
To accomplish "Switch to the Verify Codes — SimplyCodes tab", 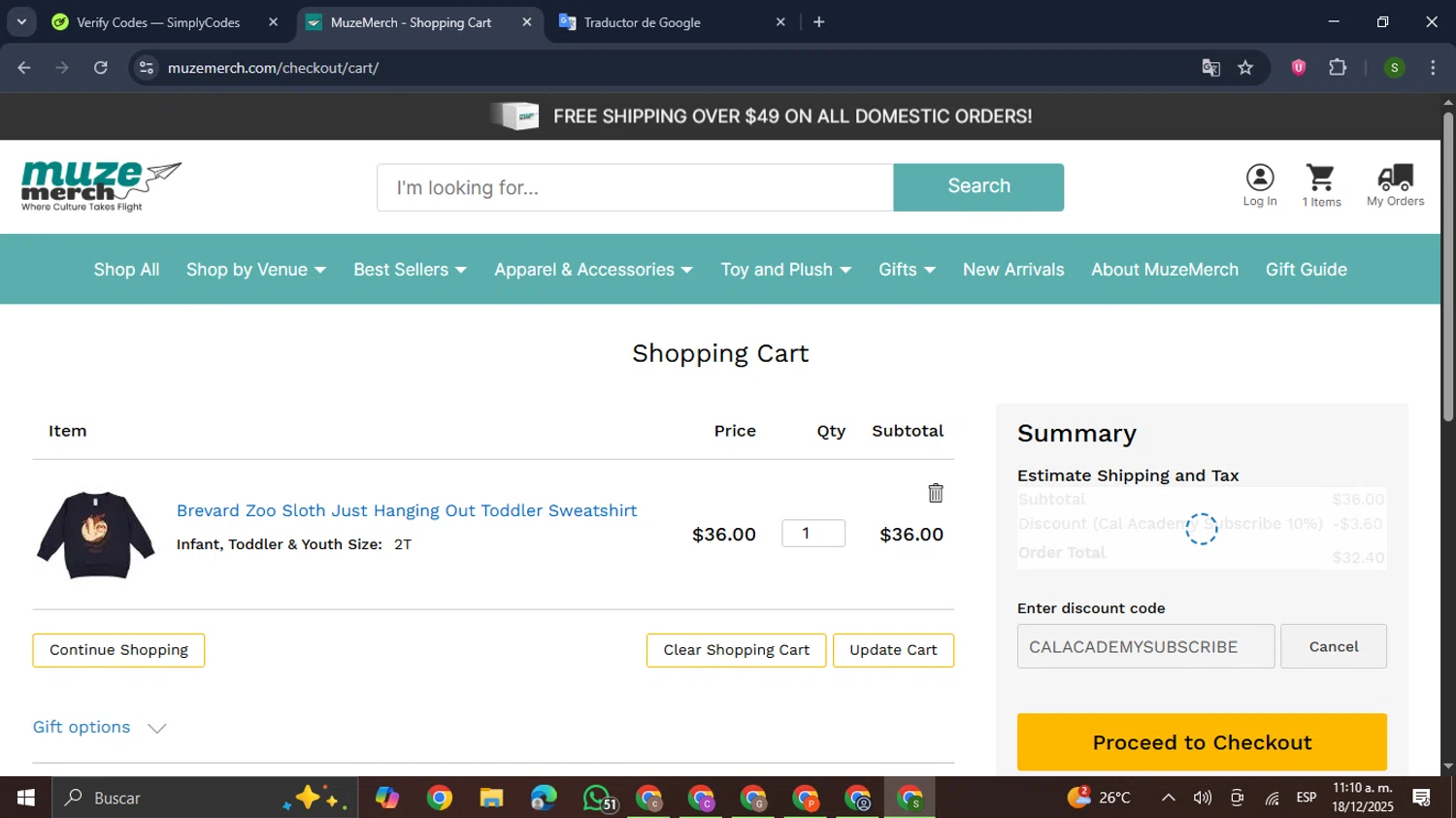I will [x=157, y=22].
